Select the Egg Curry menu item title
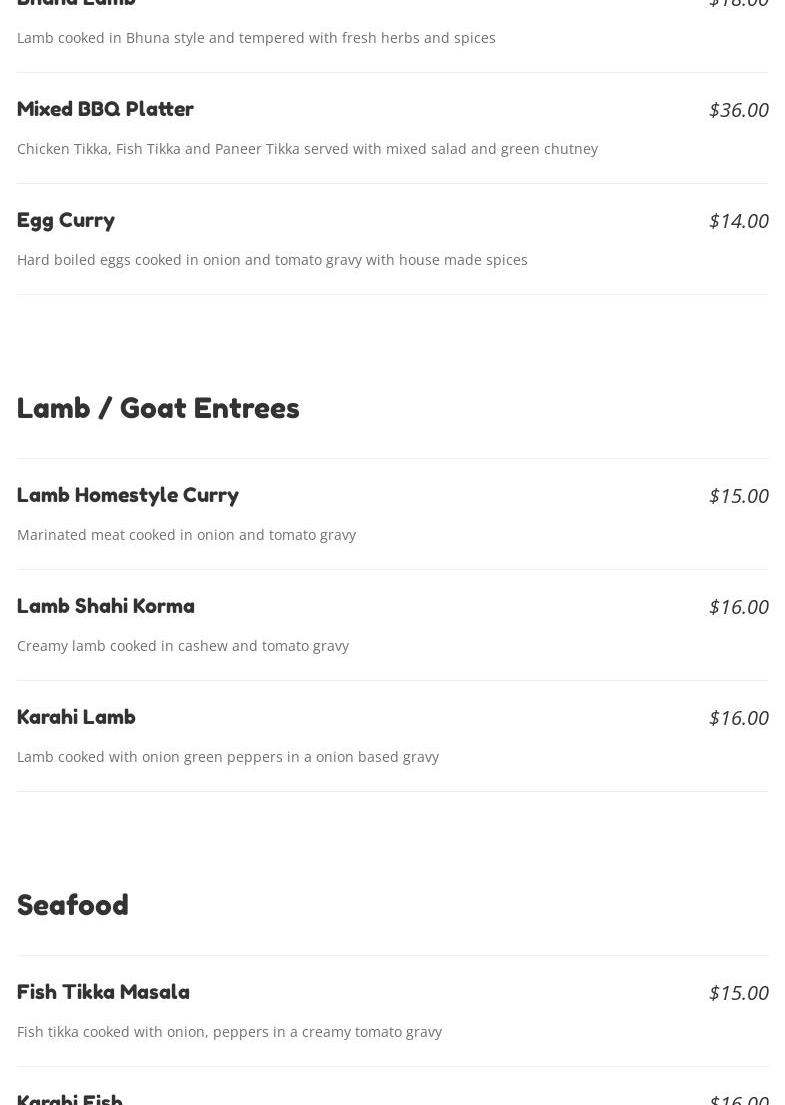 66,220
